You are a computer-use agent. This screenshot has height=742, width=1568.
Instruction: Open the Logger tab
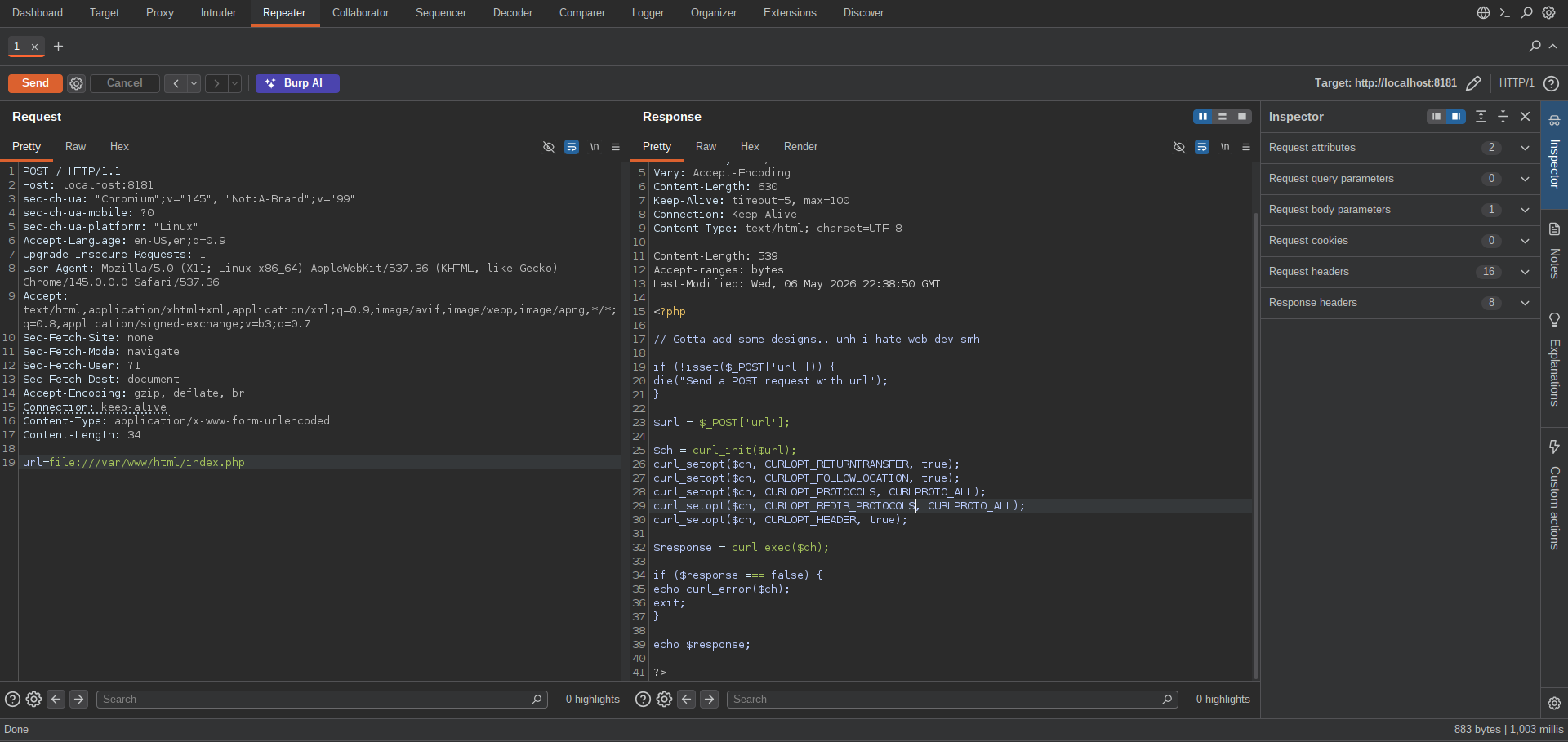click(x=648, y=13)
